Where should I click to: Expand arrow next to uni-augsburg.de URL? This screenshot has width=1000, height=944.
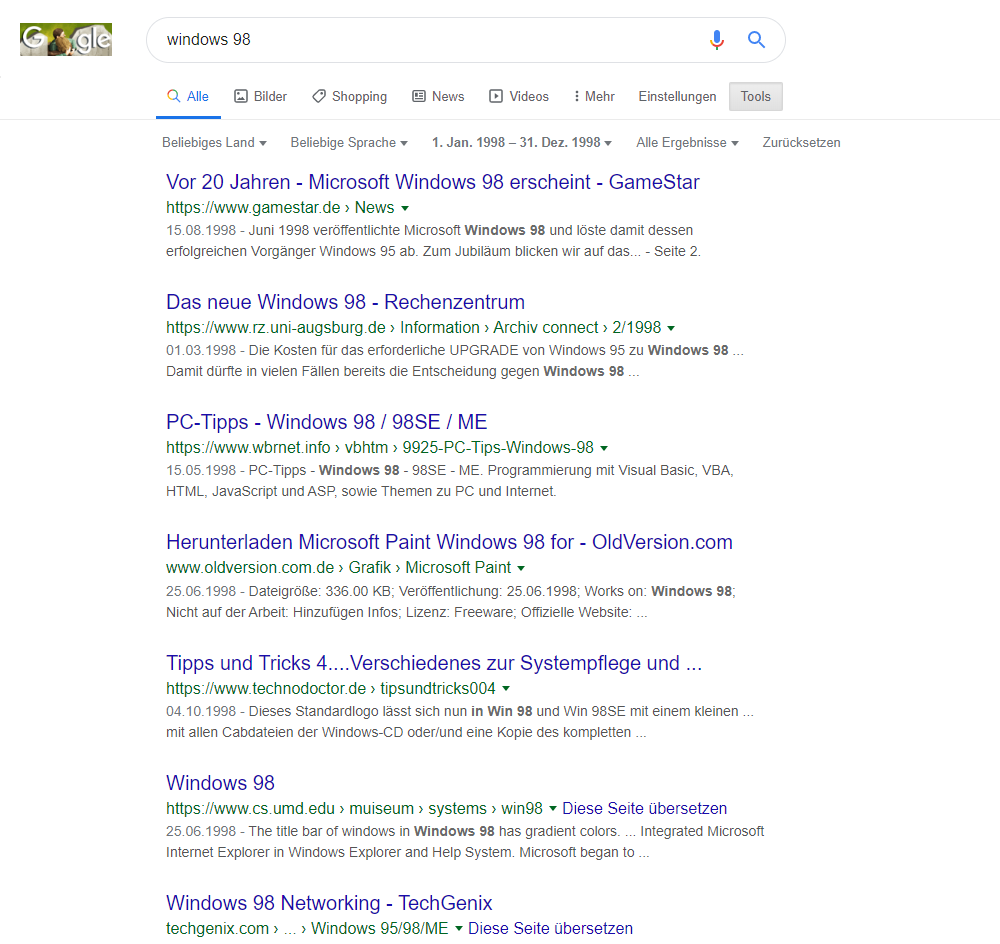tap(671, 328)
